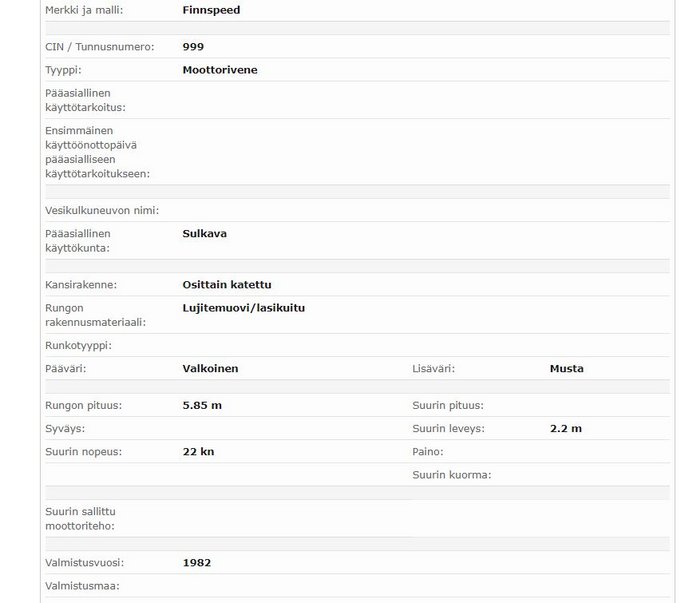Click the Musta additional color value

pos(566,369)
